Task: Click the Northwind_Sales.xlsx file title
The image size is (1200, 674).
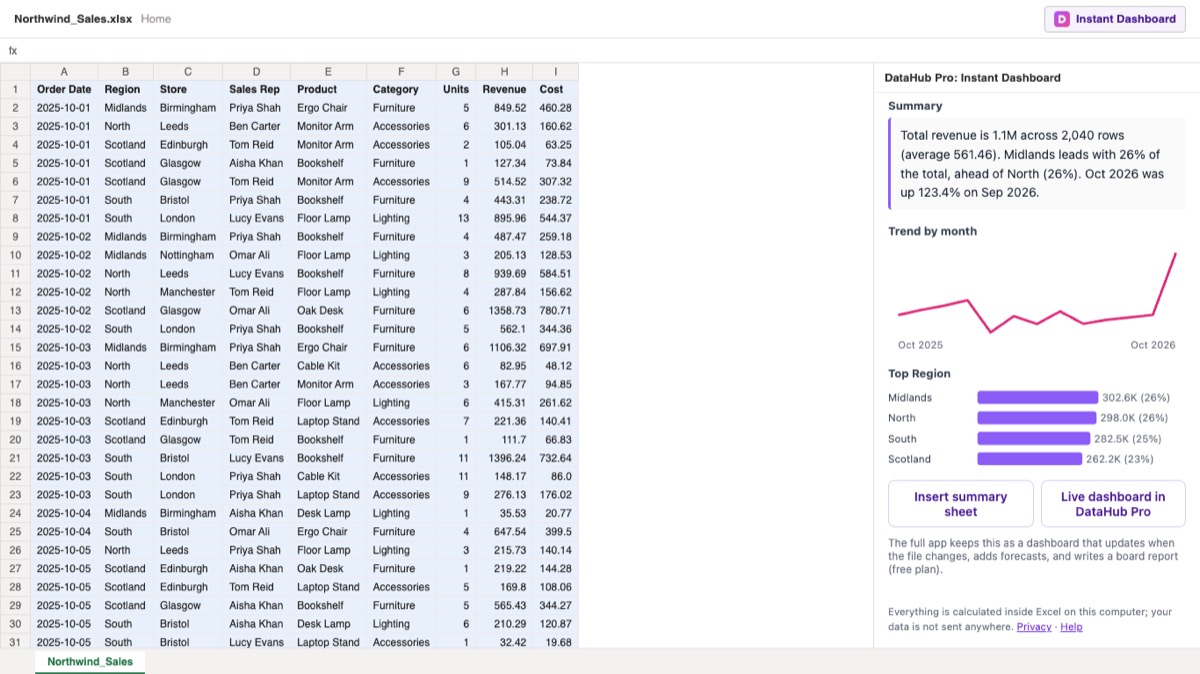Action: click(72, 19)
